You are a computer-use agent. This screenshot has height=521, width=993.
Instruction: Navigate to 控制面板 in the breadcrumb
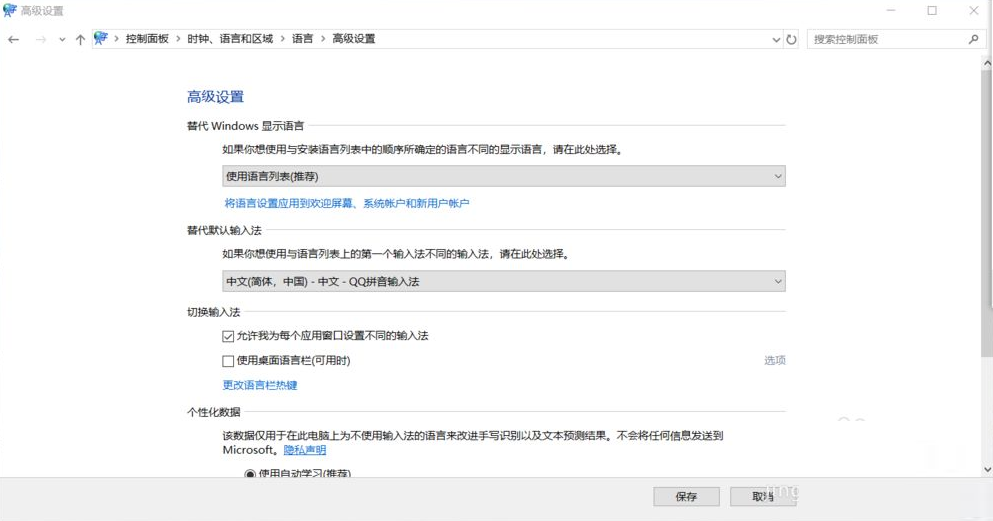[150, 39]
